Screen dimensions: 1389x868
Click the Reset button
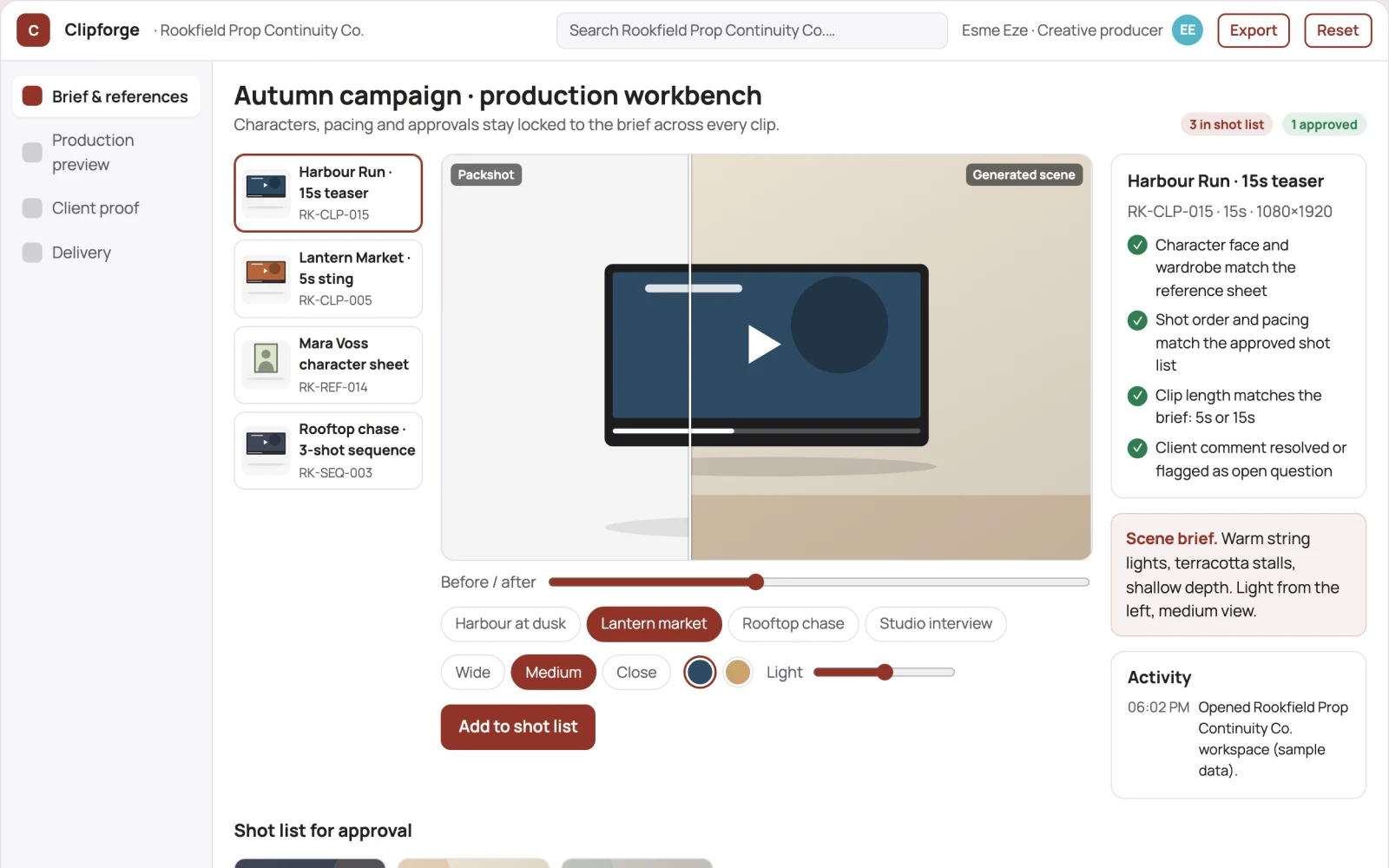1337,30
